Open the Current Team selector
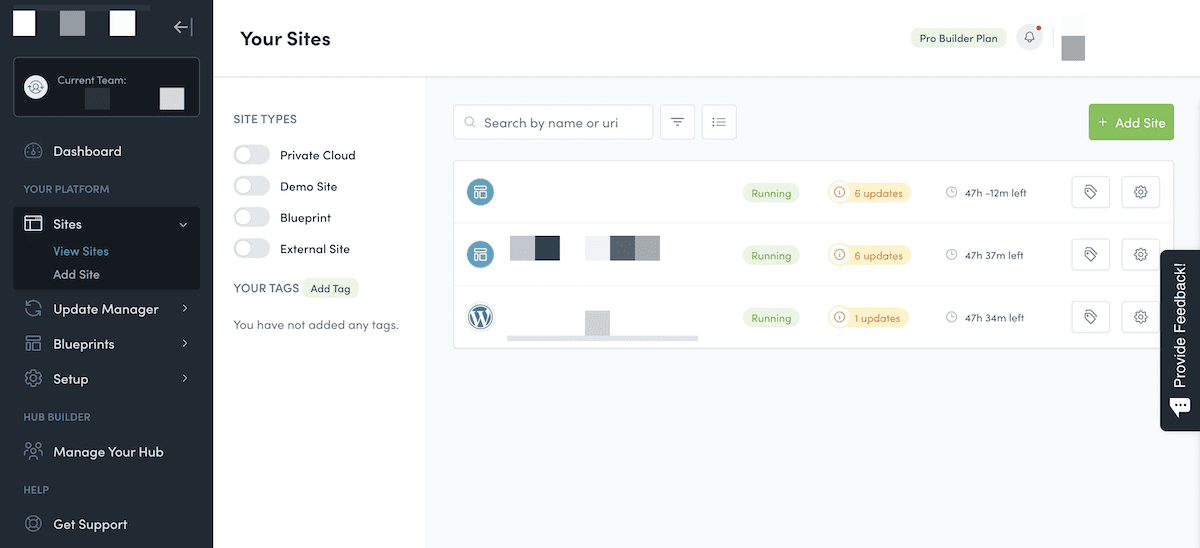This screenshot has height=548, width=1200. [x=106, y=87]
